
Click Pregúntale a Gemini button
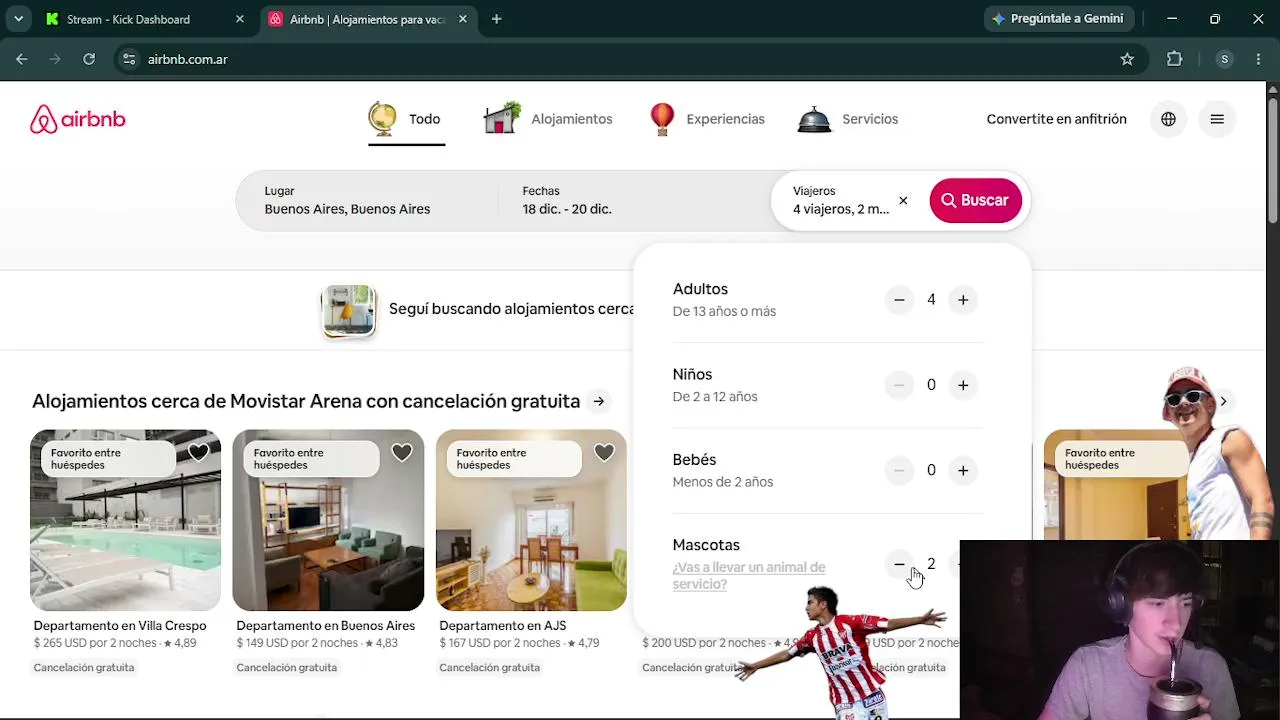[x=1058, y=19]
